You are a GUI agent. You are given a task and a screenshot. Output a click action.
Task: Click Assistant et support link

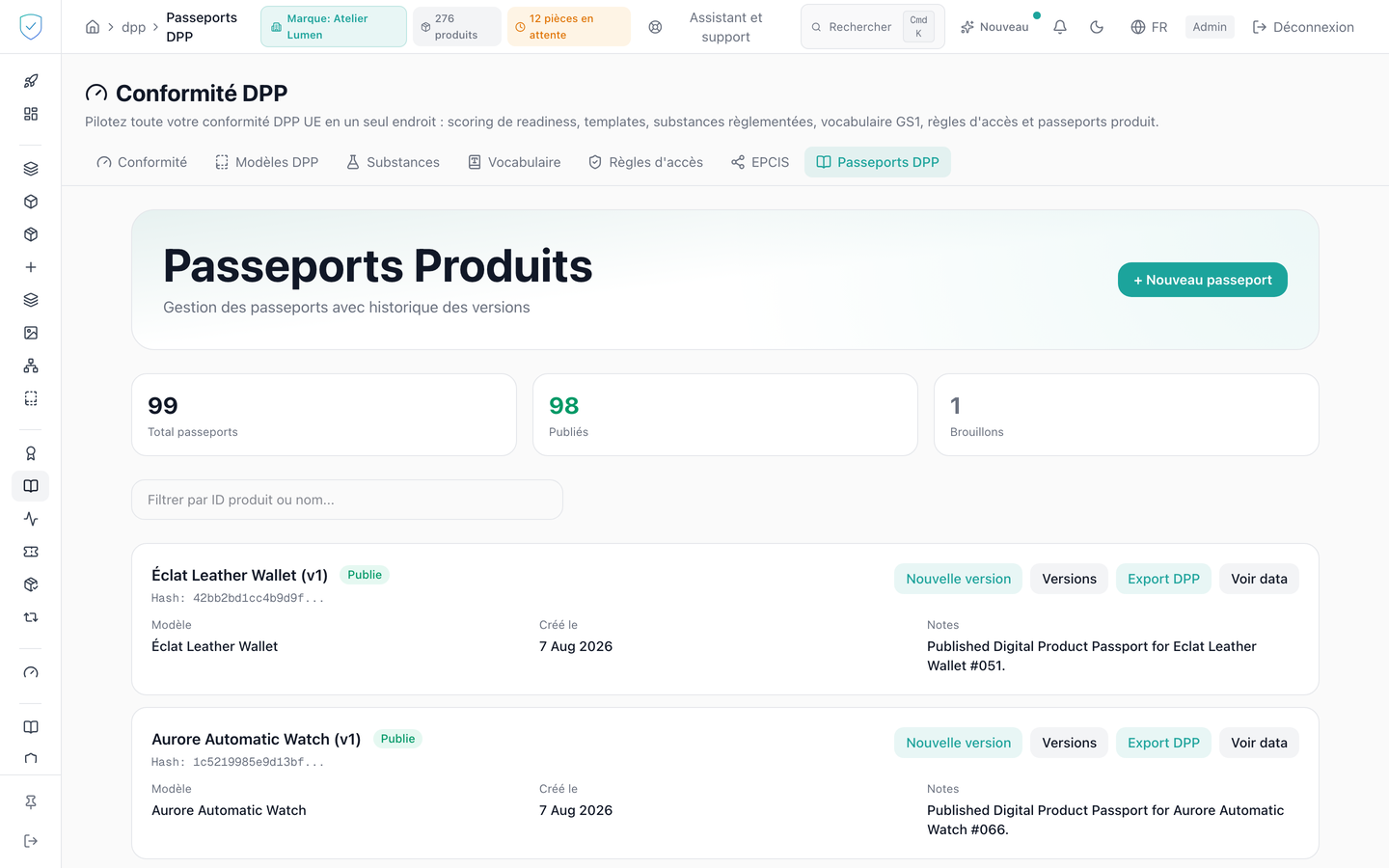725,27
